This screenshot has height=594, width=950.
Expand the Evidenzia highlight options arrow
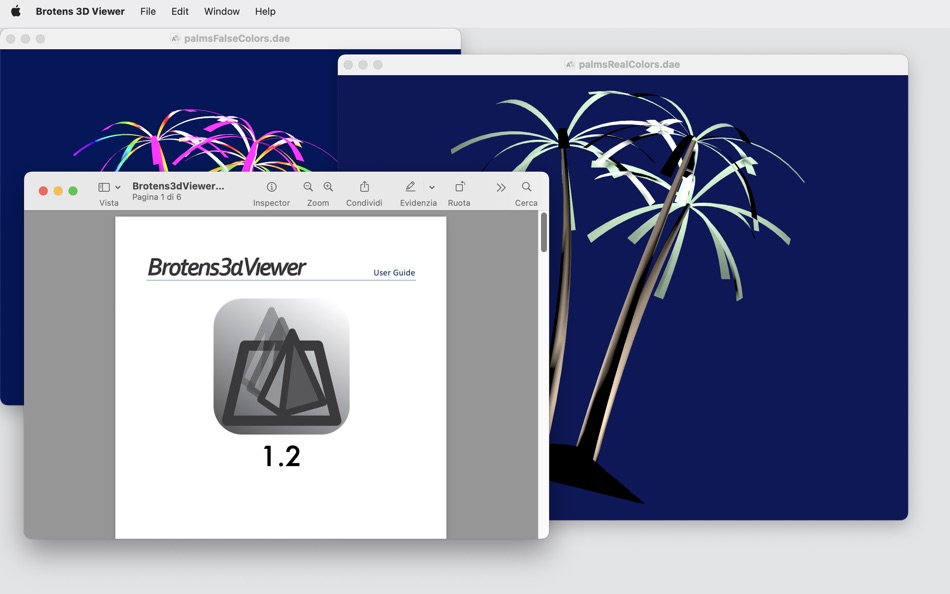[432, 187]
